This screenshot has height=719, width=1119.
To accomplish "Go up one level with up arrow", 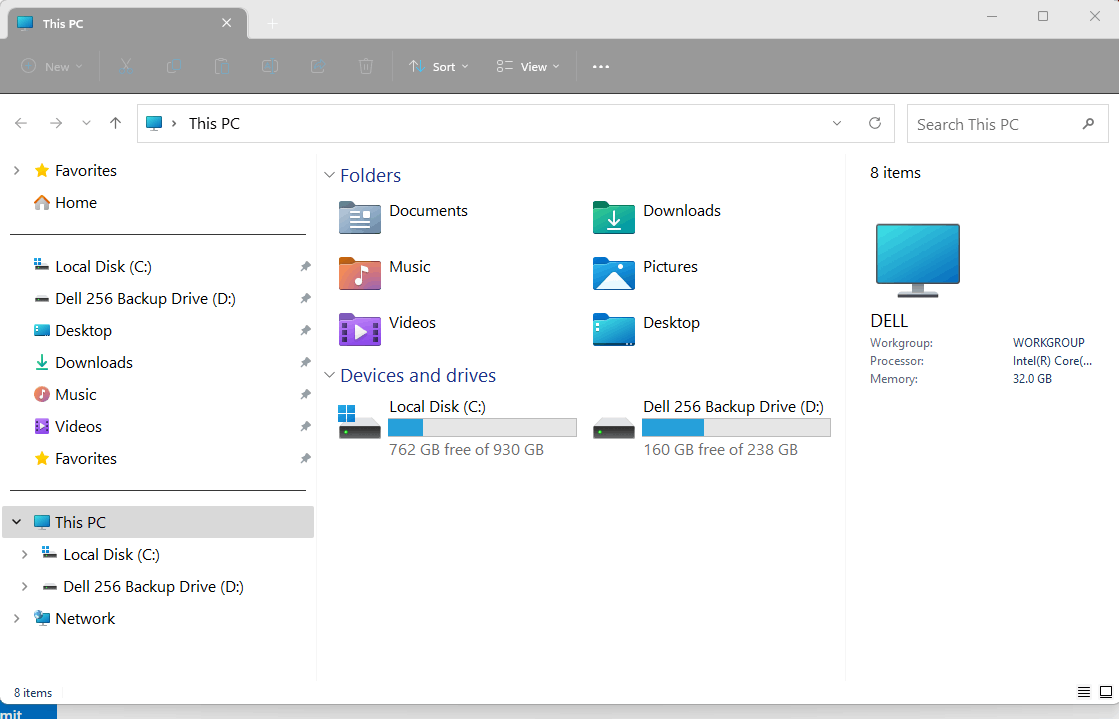I will 116,124.
